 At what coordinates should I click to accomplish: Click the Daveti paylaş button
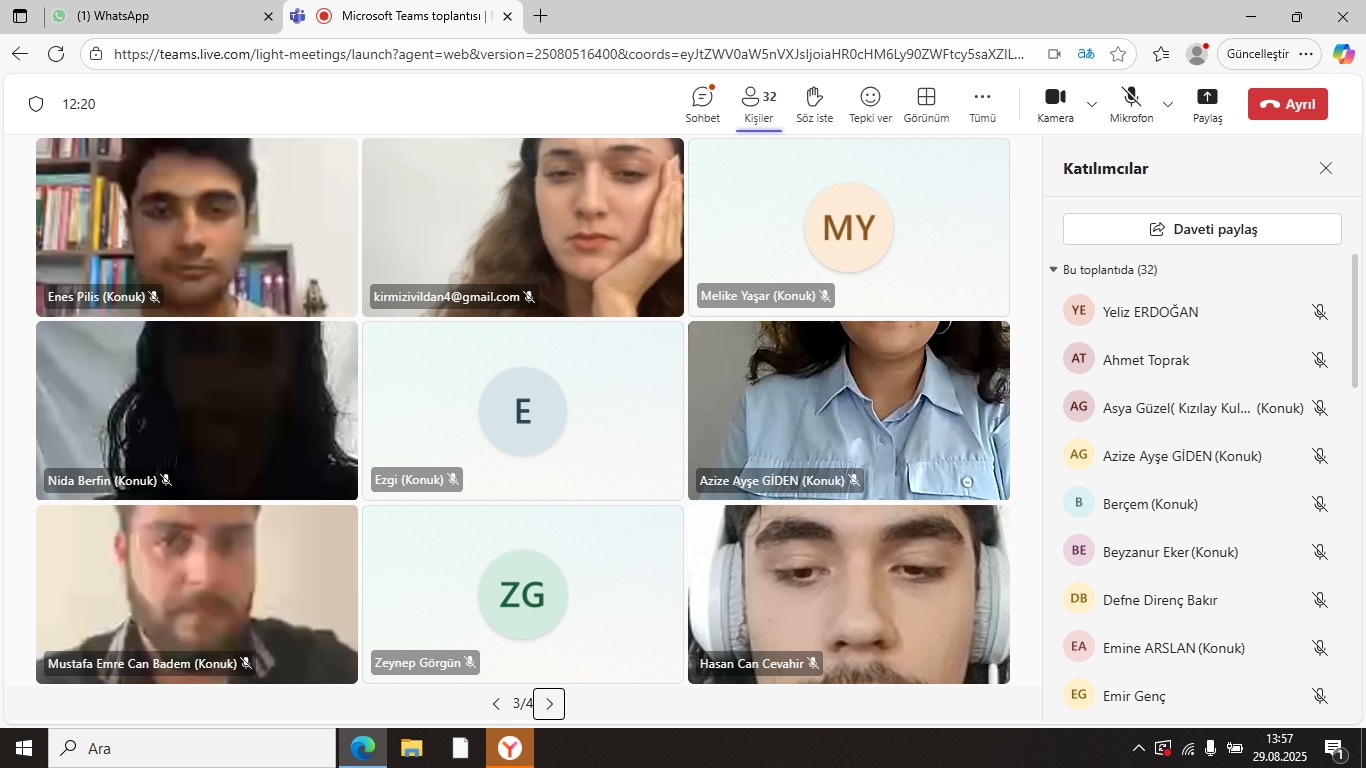pyautogui.click(x=1201, y=229)
